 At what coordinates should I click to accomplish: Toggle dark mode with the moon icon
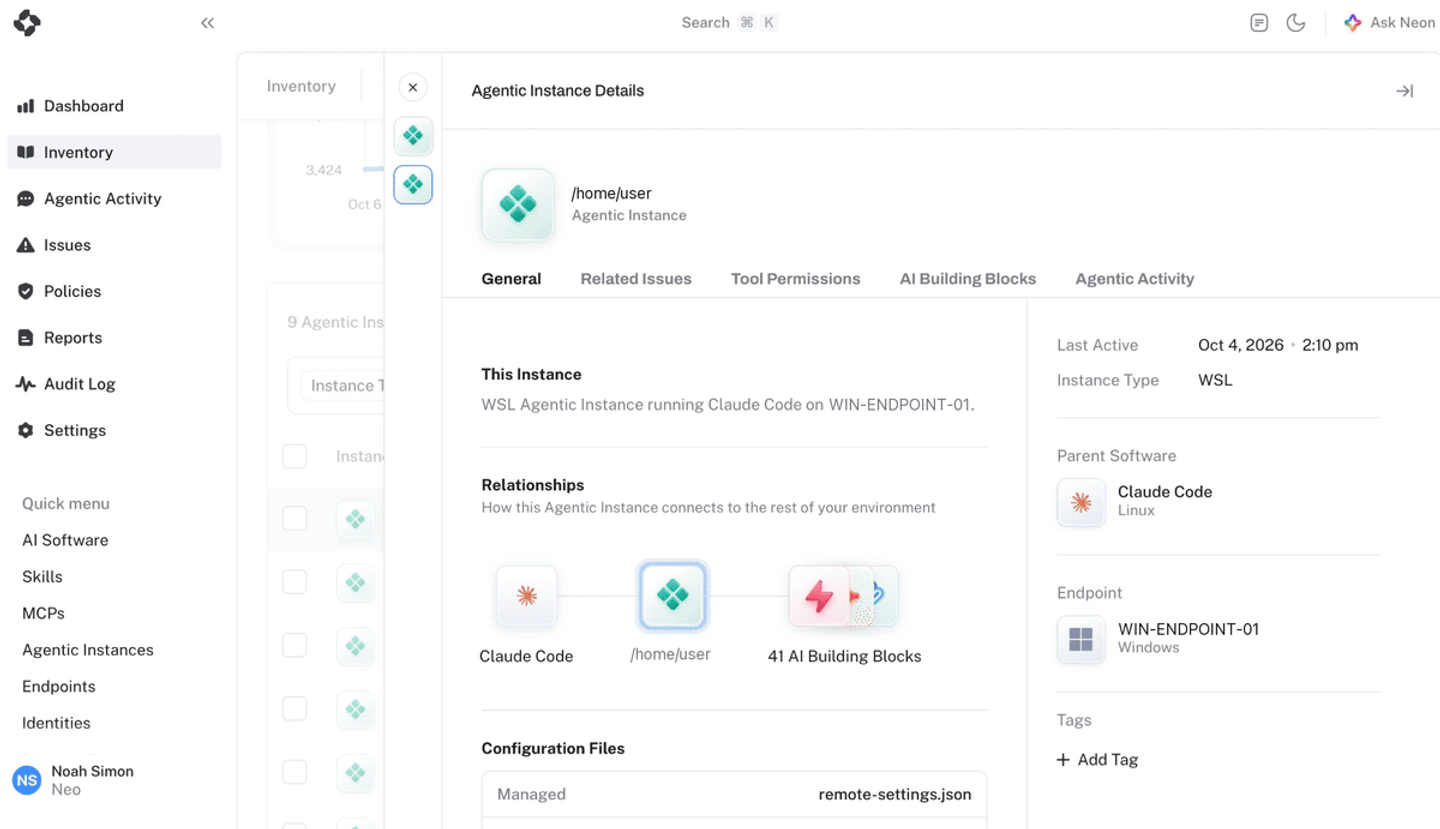pyautogui.click(x=1296, y=23)
